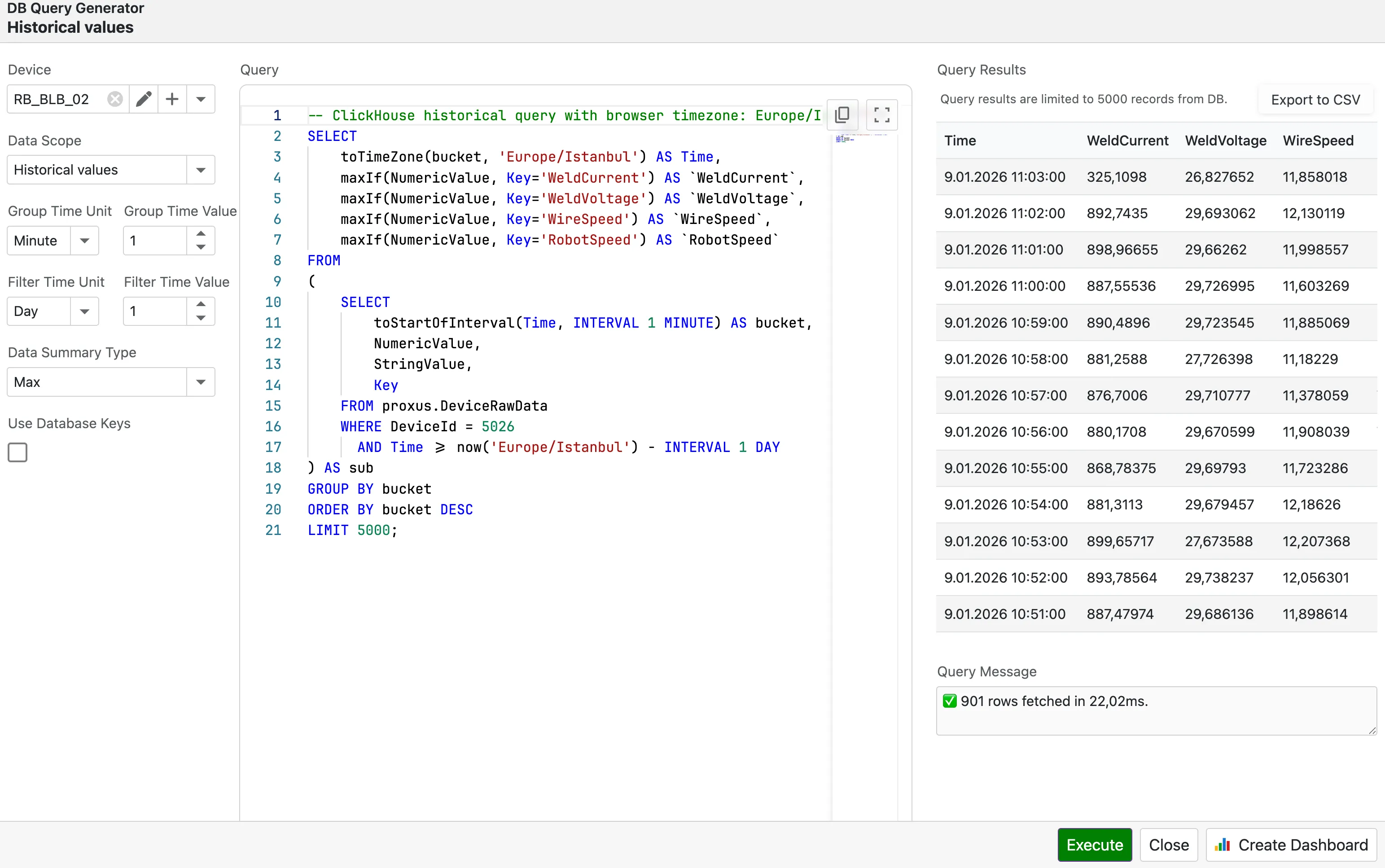Execute the query
Image resolution: width=1385 pixels, height=868 pixels.
point(1093,845)
